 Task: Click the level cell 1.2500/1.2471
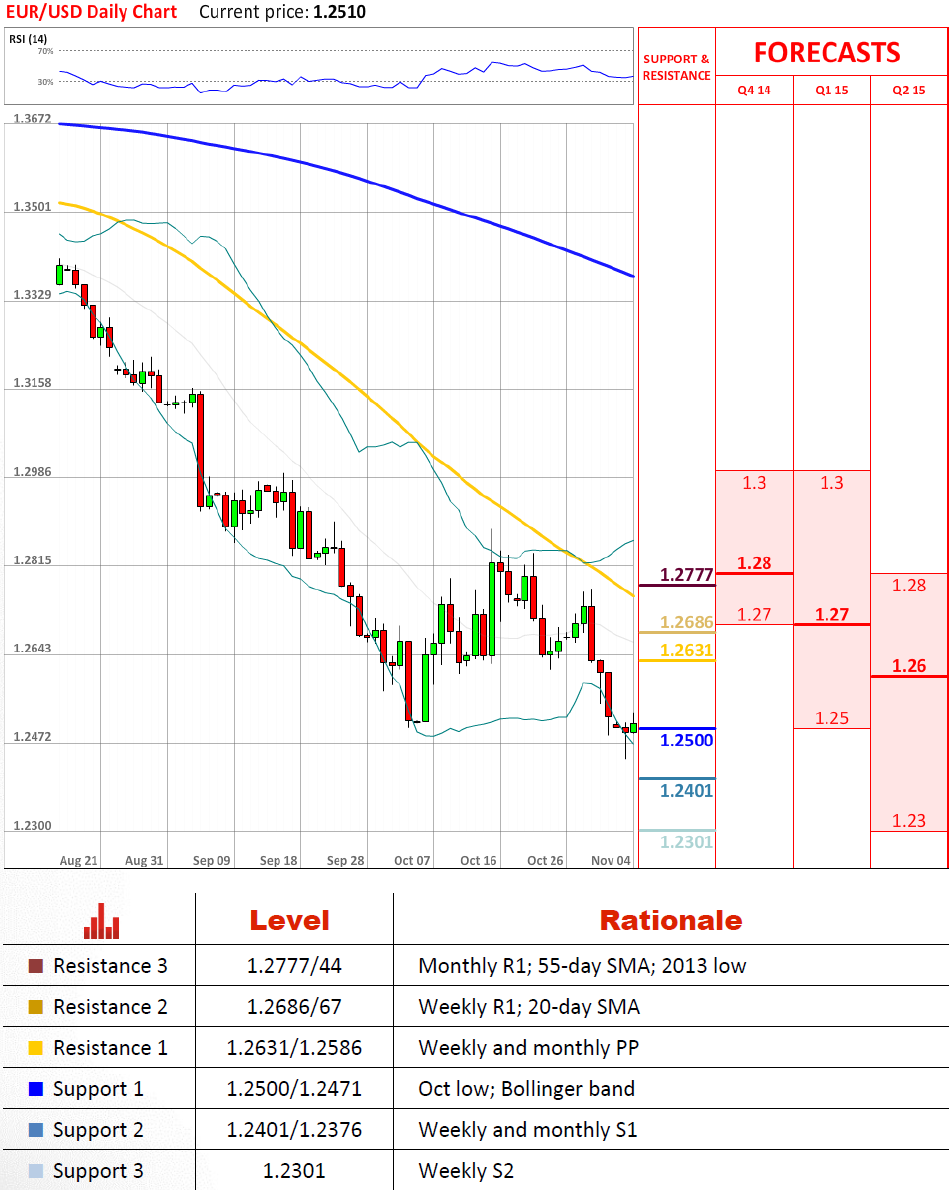tap(294, 1089)
